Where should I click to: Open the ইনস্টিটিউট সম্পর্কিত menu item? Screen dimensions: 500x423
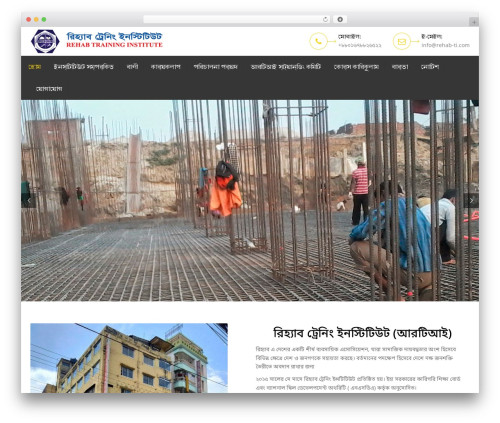click(x=84, y=67)
